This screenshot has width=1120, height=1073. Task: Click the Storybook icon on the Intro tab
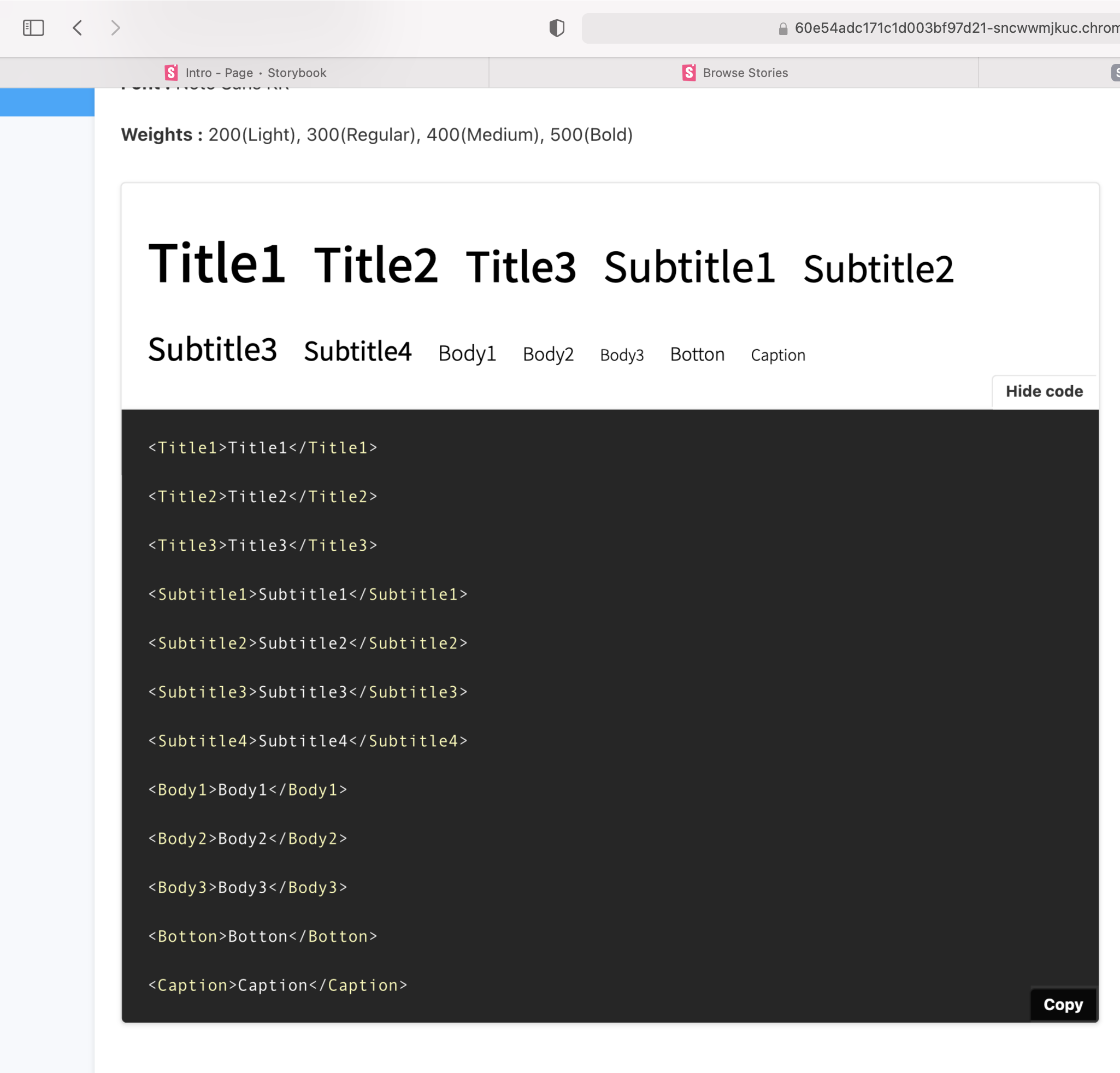[x=170, y=73]
